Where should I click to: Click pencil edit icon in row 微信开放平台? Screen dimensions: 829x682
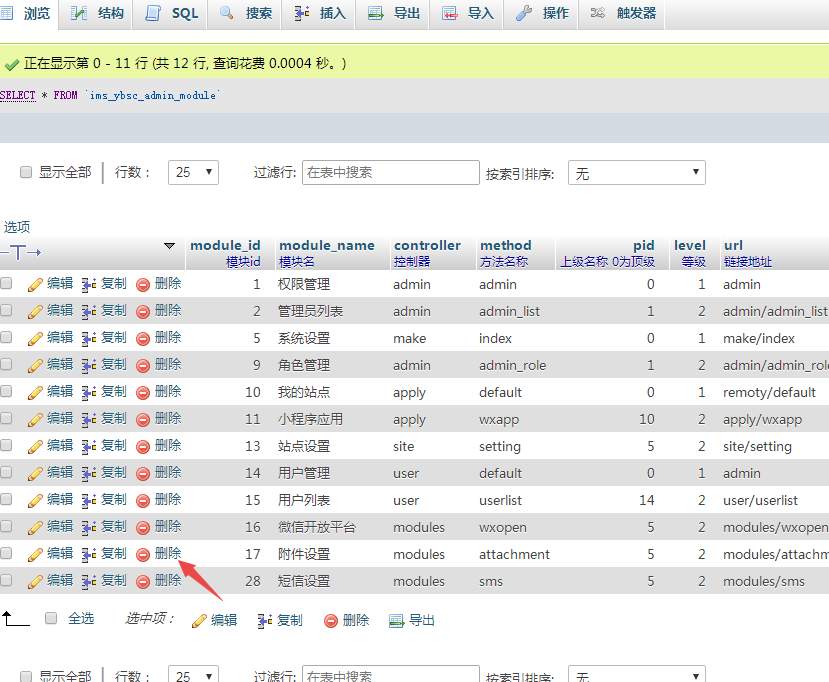click(35, 528)
